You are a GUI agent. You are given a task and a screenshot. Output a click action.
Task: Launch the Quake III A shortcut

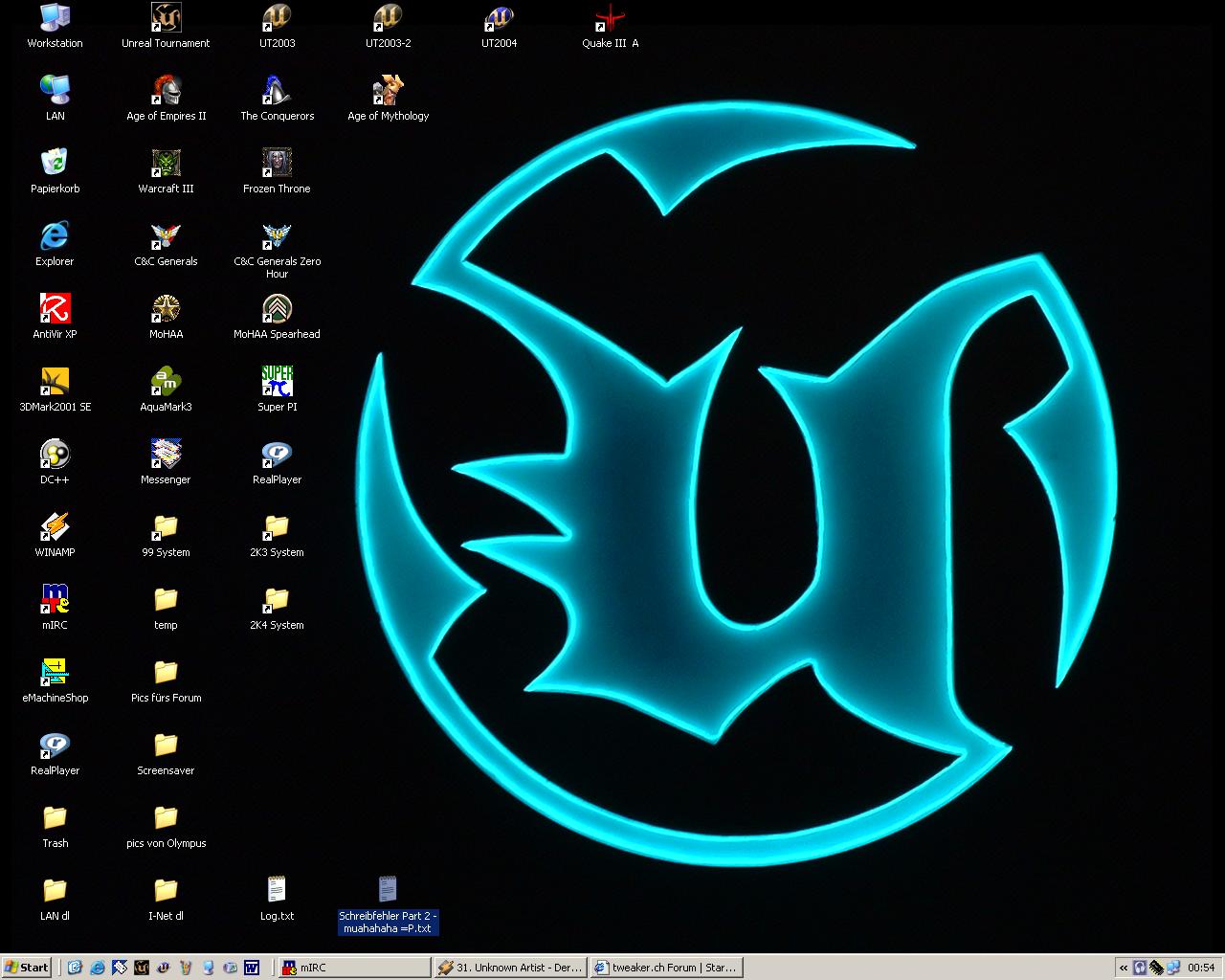coord(610,18)
